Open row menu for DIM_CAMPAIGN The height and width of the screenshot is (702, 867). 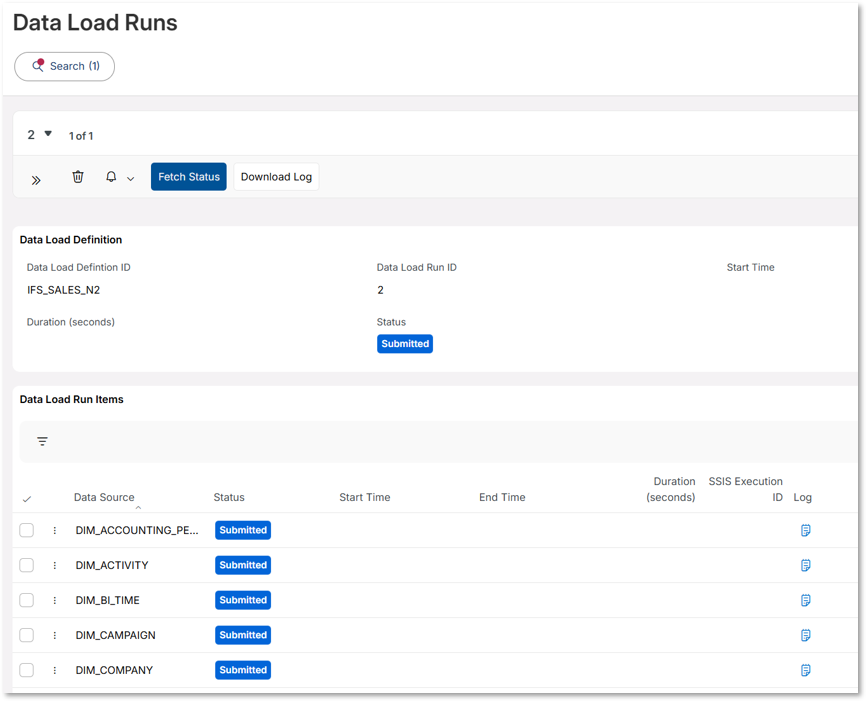coord(55,636)
